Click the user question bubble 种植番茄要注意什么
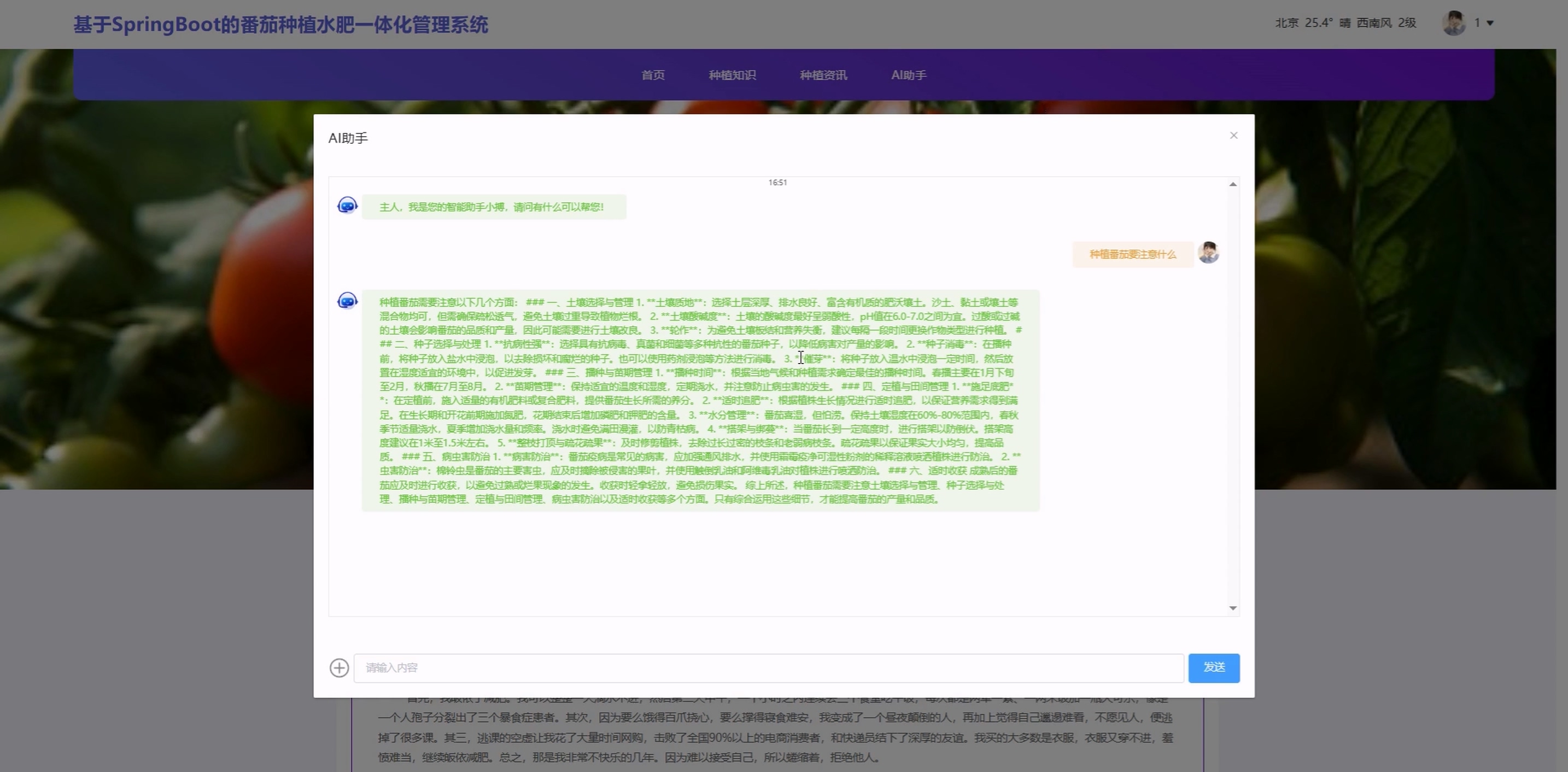 click(x=1132, y=254)
